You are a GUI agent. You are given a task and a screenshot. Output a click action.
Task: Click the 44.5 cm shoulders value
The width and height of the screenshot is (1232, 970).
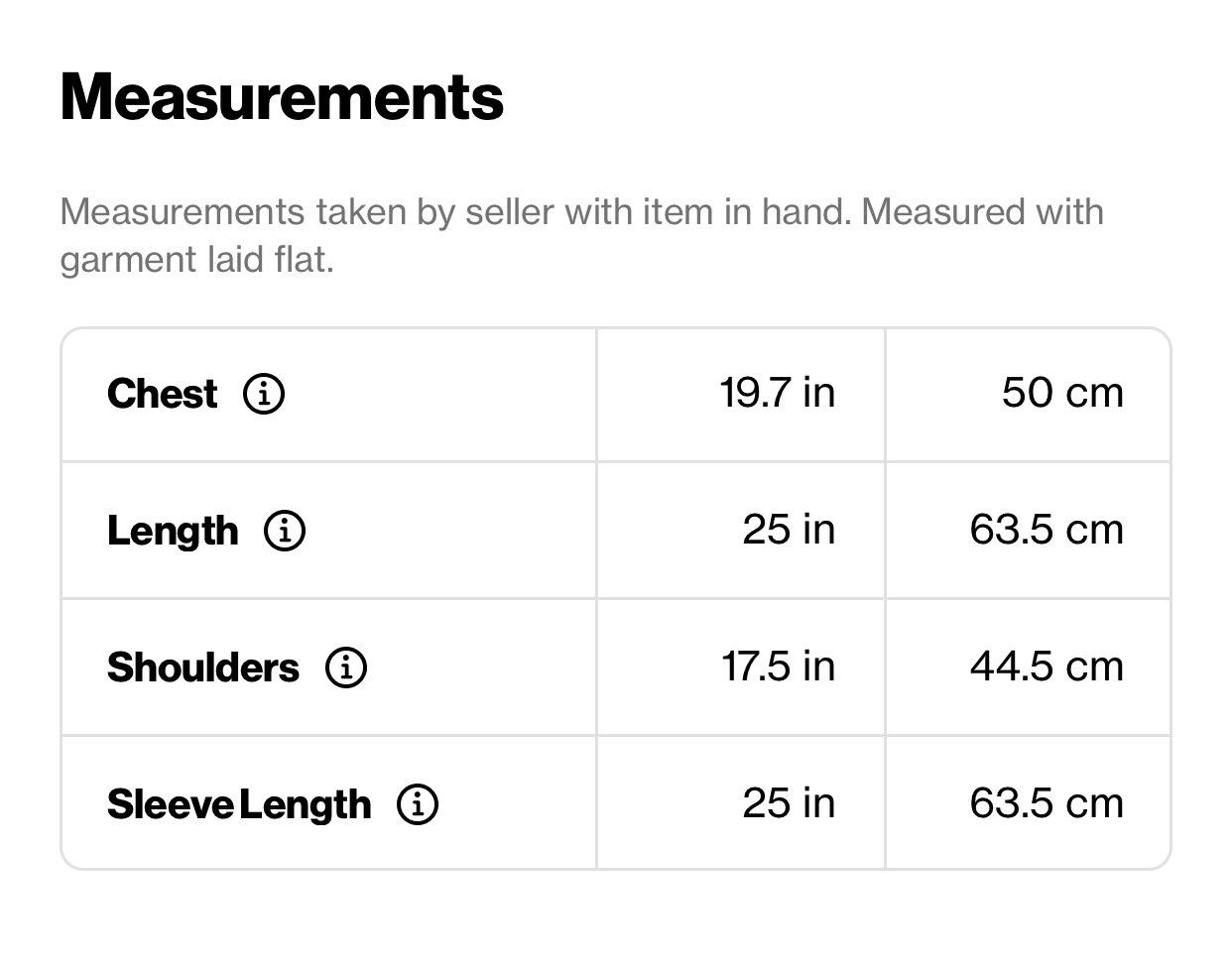point(1047,667)
